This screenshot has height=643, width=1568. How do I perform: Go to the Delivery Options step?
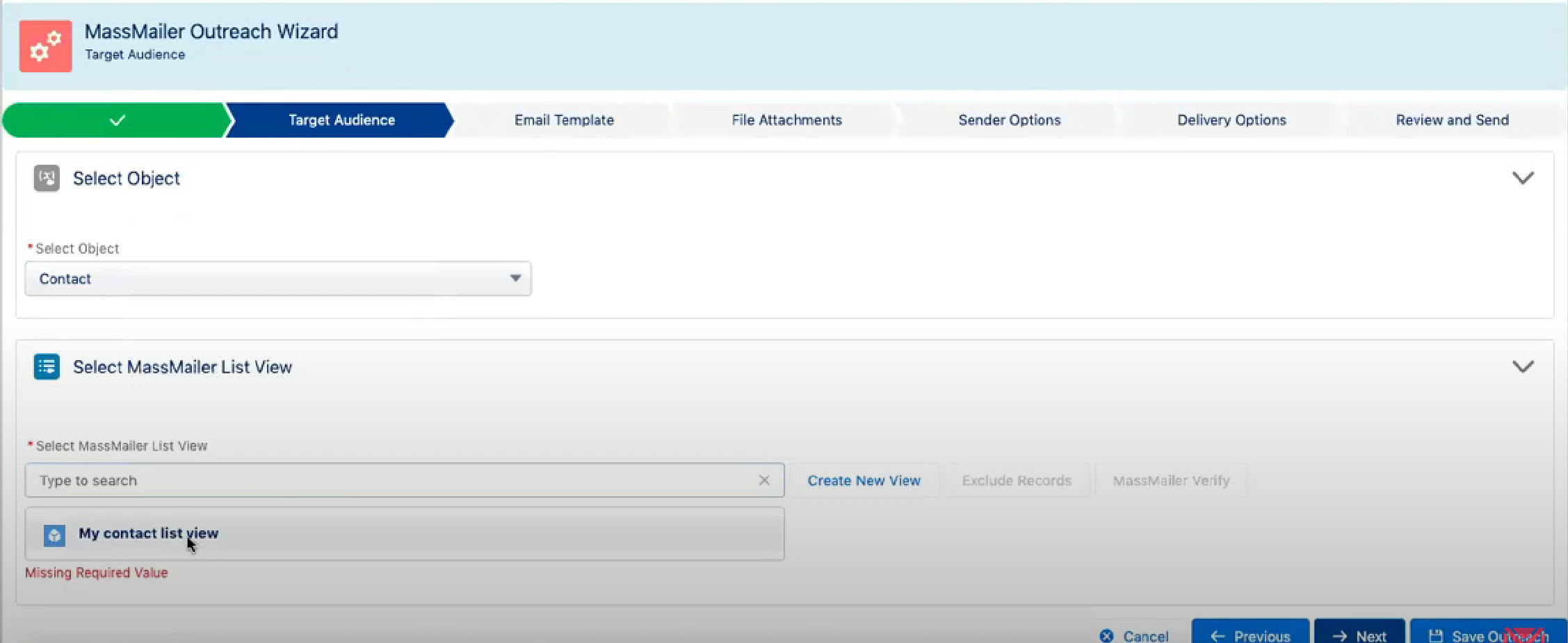coord(1231,120)
